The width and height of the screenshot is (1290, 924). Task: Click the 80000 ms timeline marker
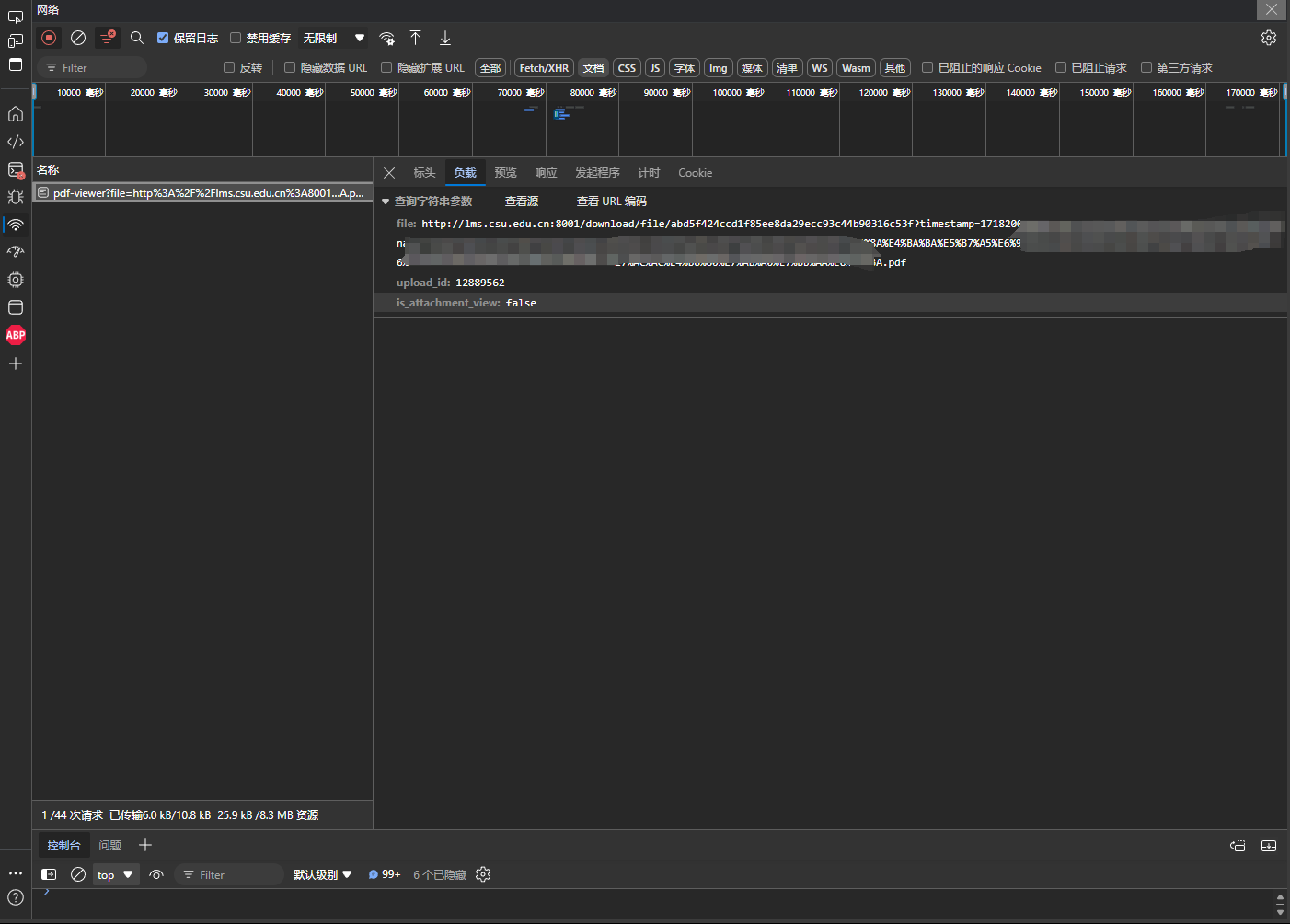tap(593, 93)
